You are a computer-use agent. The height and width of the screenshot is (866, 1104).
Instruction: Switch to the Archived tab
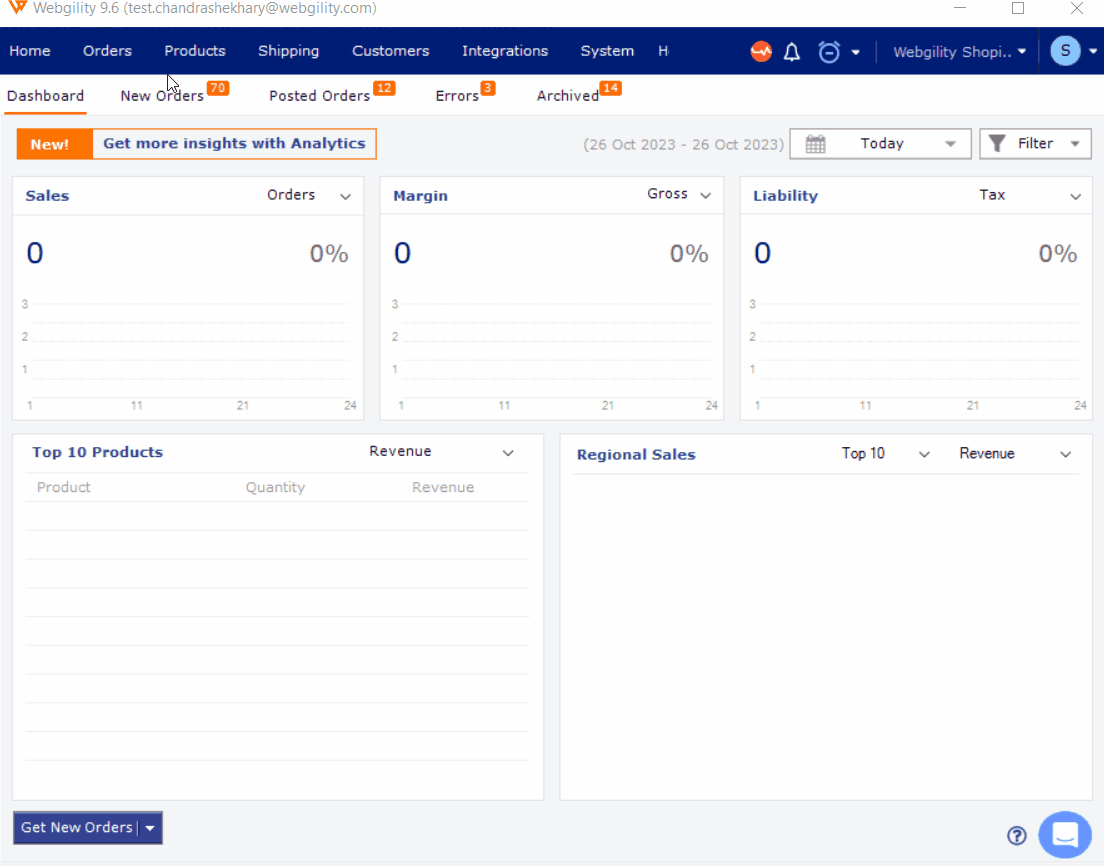(x=567, y=96)
